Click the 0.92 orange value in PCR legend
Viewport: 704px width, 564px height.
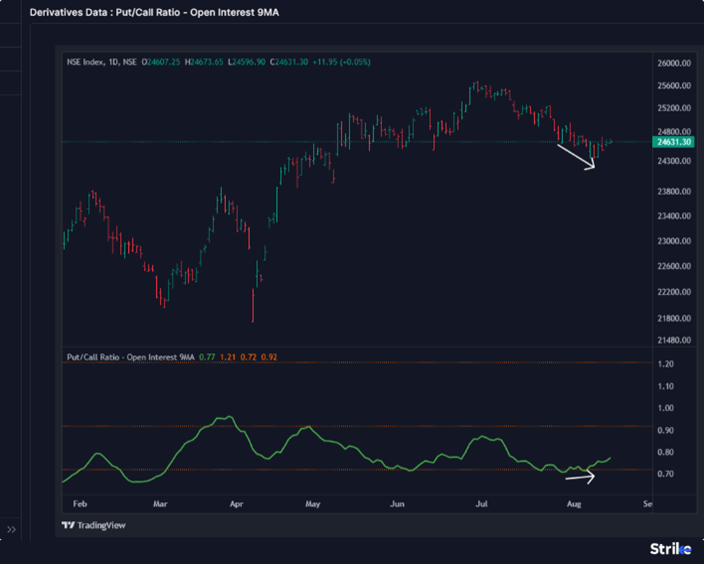[x=268, y=356]
